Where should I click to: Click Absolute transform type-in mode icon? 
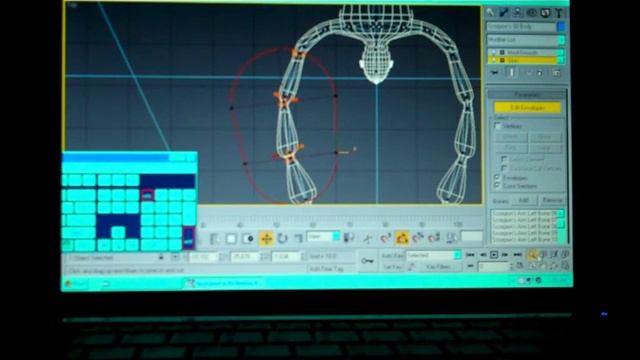[x=175, y=258]
